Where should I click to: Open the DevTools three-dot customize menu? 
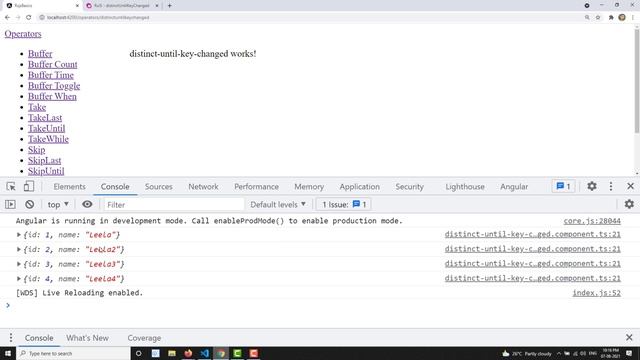coord(611,186)
